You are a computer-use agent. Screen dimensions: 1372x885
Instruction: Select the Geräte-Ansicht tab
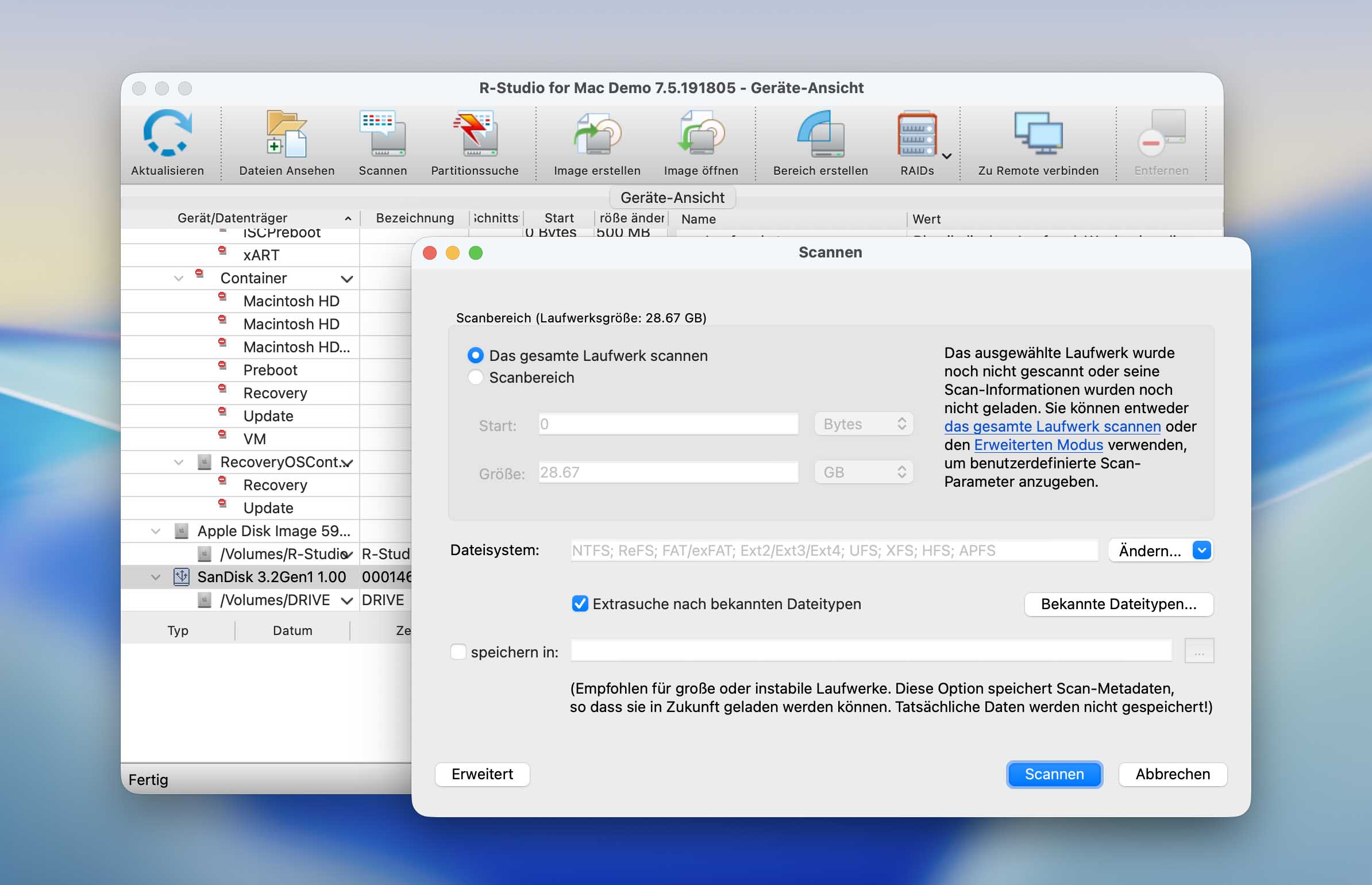672,197
